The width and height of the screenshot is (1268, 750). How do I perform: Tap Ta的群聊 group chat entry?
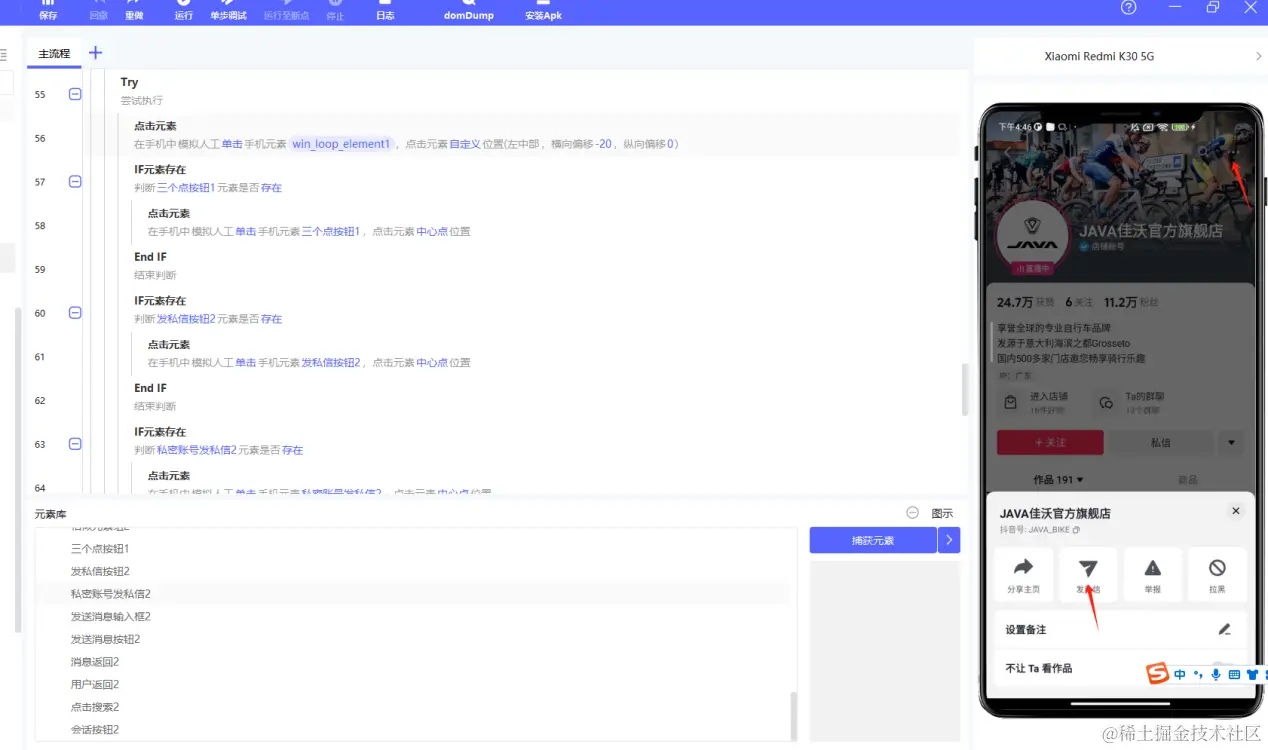1131,402
